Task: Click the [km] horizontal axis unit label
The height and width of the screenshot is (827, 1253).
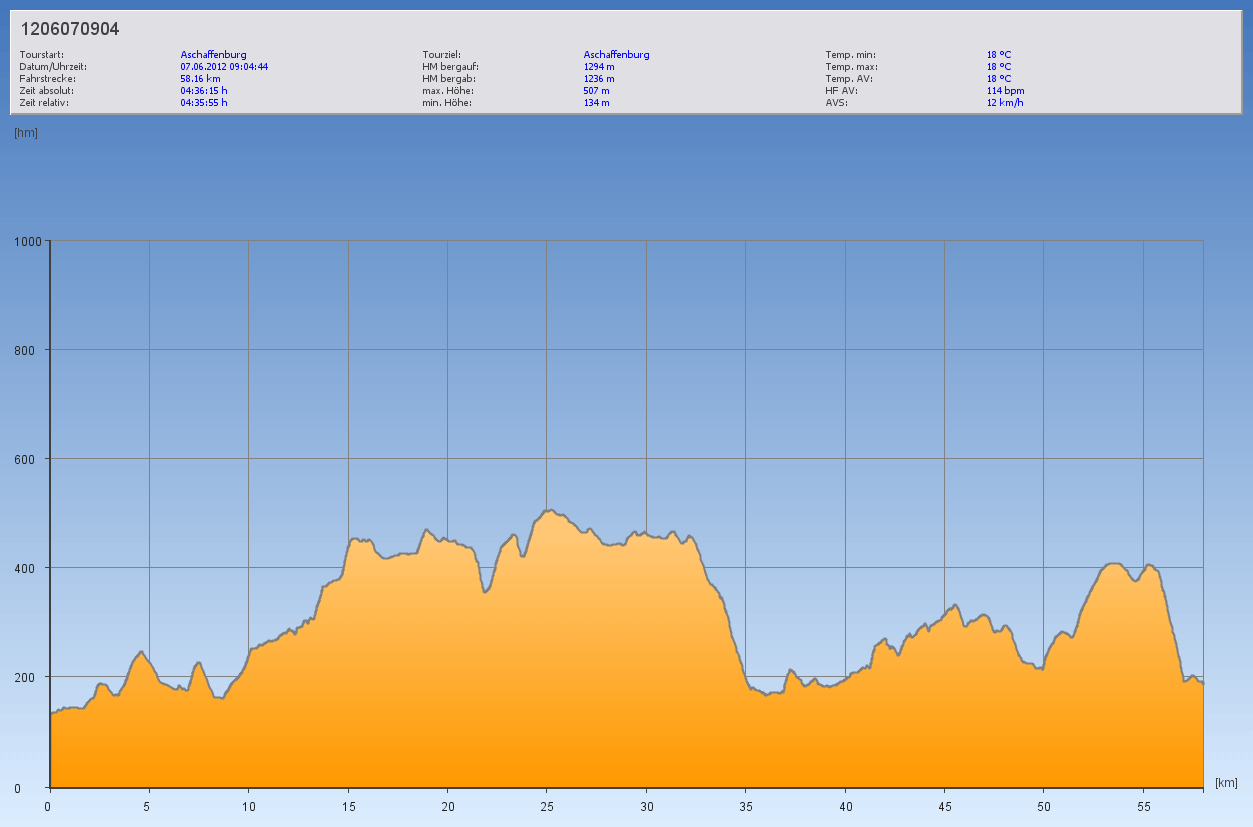Action: click(1226, 782)
